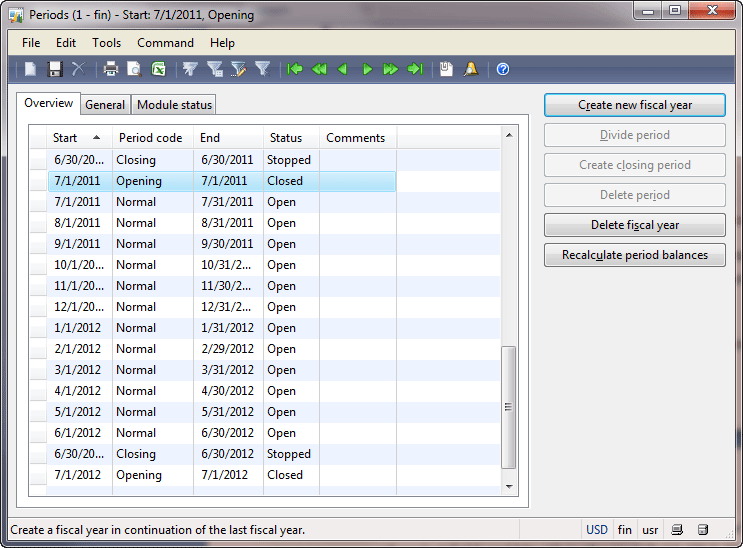The width and height of the screenshot is (743, 548).
Task: Click Open status of 7/31/2011 row
Action: pos(291,202)
